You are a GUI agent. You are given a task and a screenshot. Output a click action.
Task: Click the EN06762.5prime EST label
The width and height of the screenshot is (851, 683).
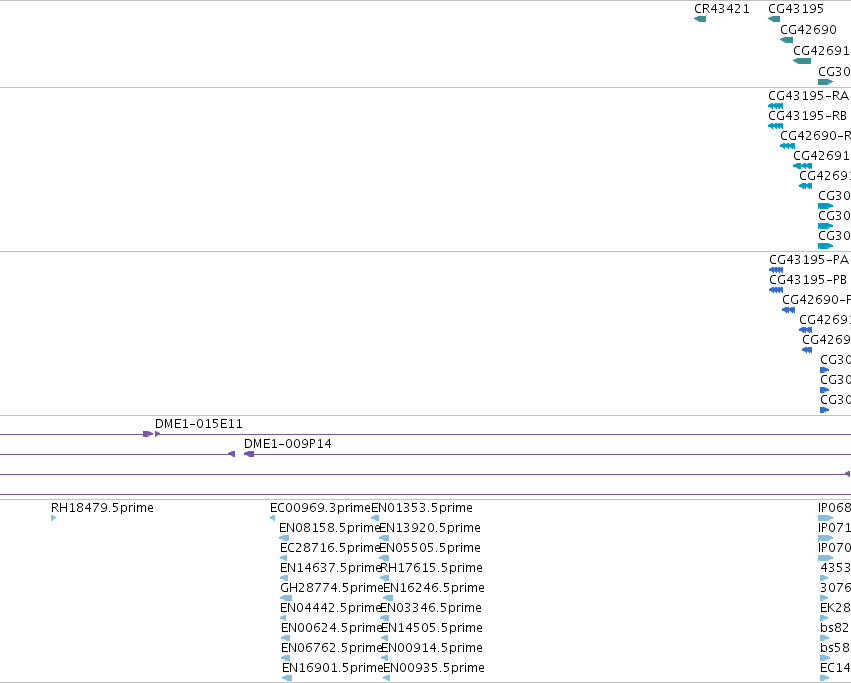[x=332, y=649]
